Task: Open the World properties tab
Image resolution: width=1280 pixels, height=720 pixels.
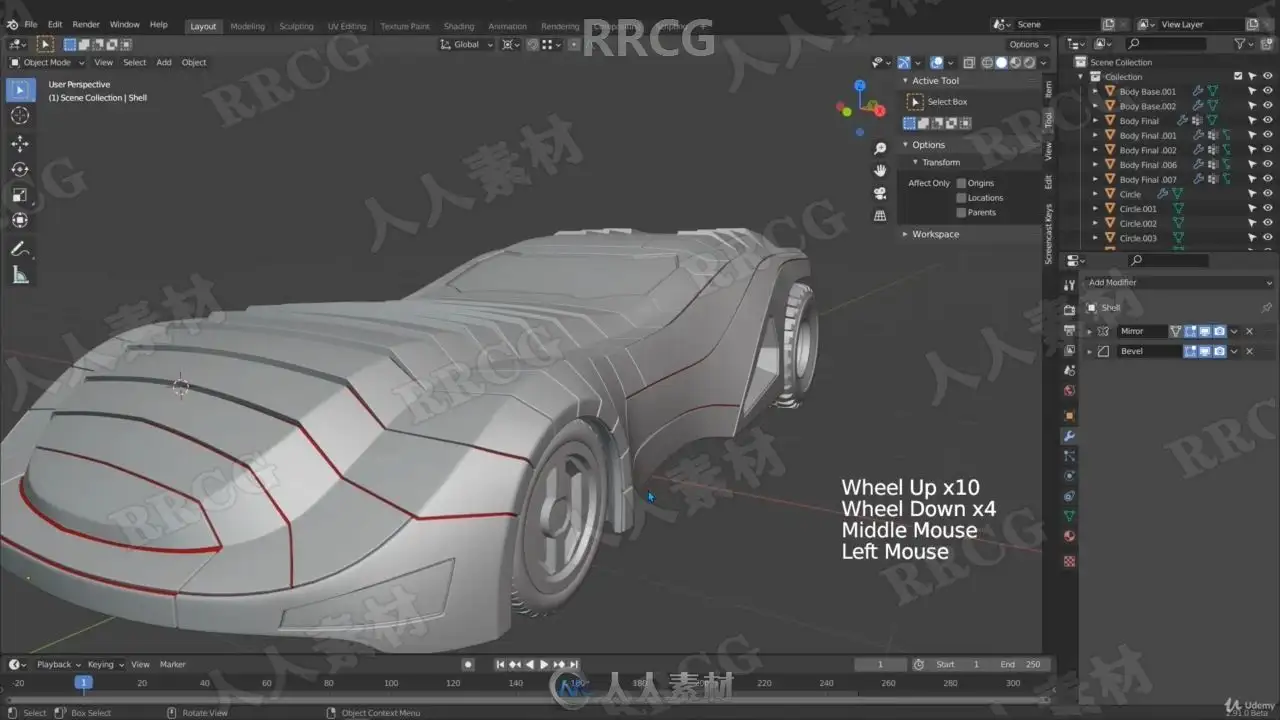Action: pos(1069,391)
